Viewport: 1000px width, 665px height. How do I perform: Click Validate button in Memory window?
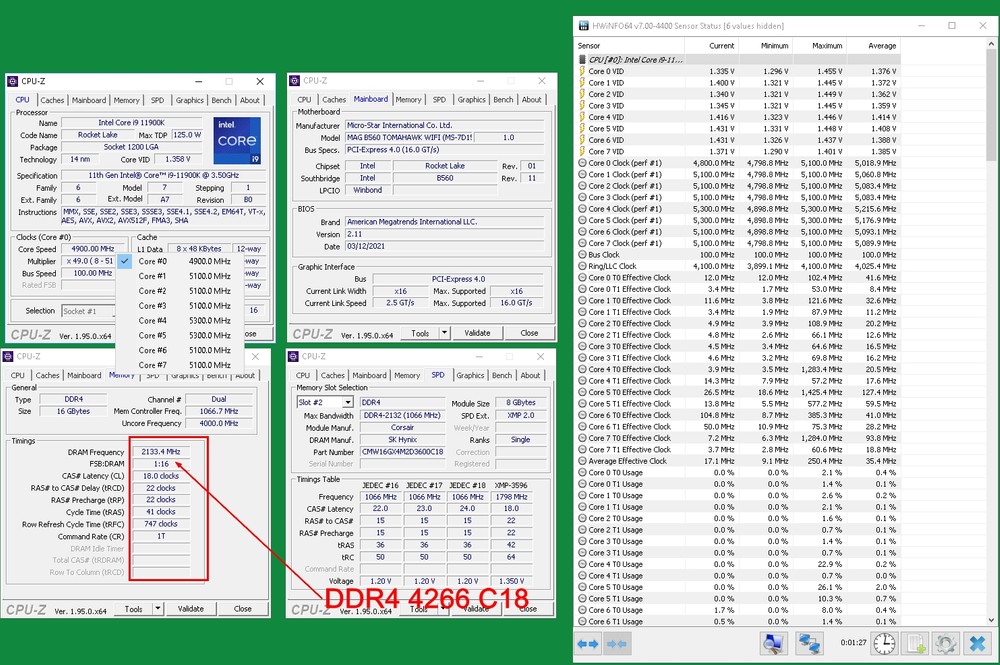tap(191, 609)
